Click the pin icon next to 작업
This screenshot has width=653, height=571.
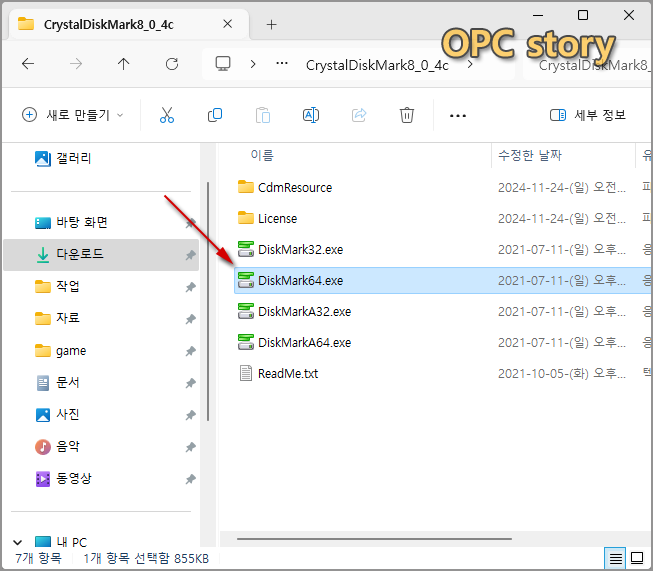190,287
